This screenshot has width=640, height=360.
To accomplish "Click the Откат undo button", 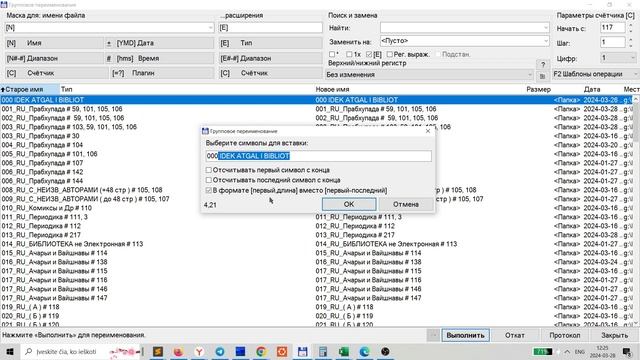I will coord(515,335).
